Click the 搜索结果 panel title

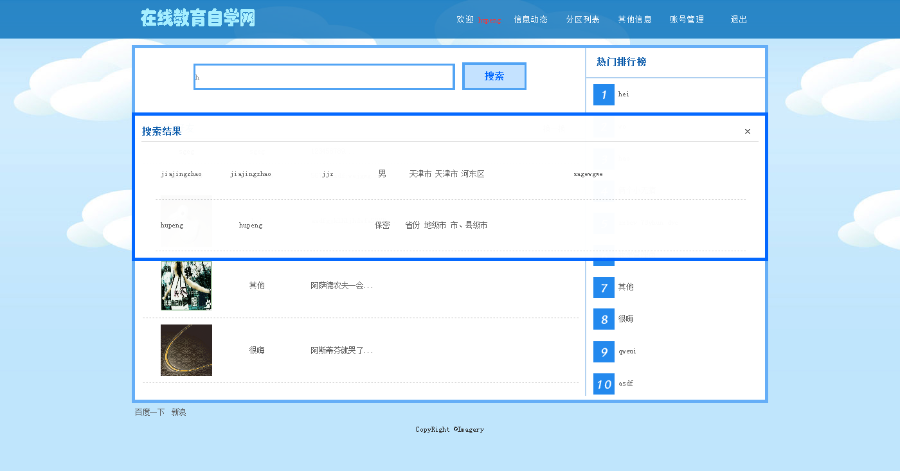pyautogui.click(x=161, y=131)
